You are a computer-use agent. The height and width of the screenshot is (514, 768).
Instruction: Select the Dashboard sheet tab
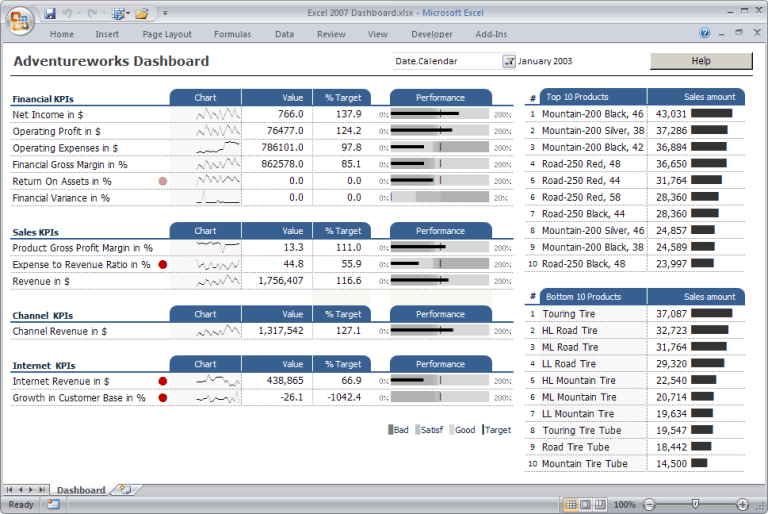click(x=81, y=490)
